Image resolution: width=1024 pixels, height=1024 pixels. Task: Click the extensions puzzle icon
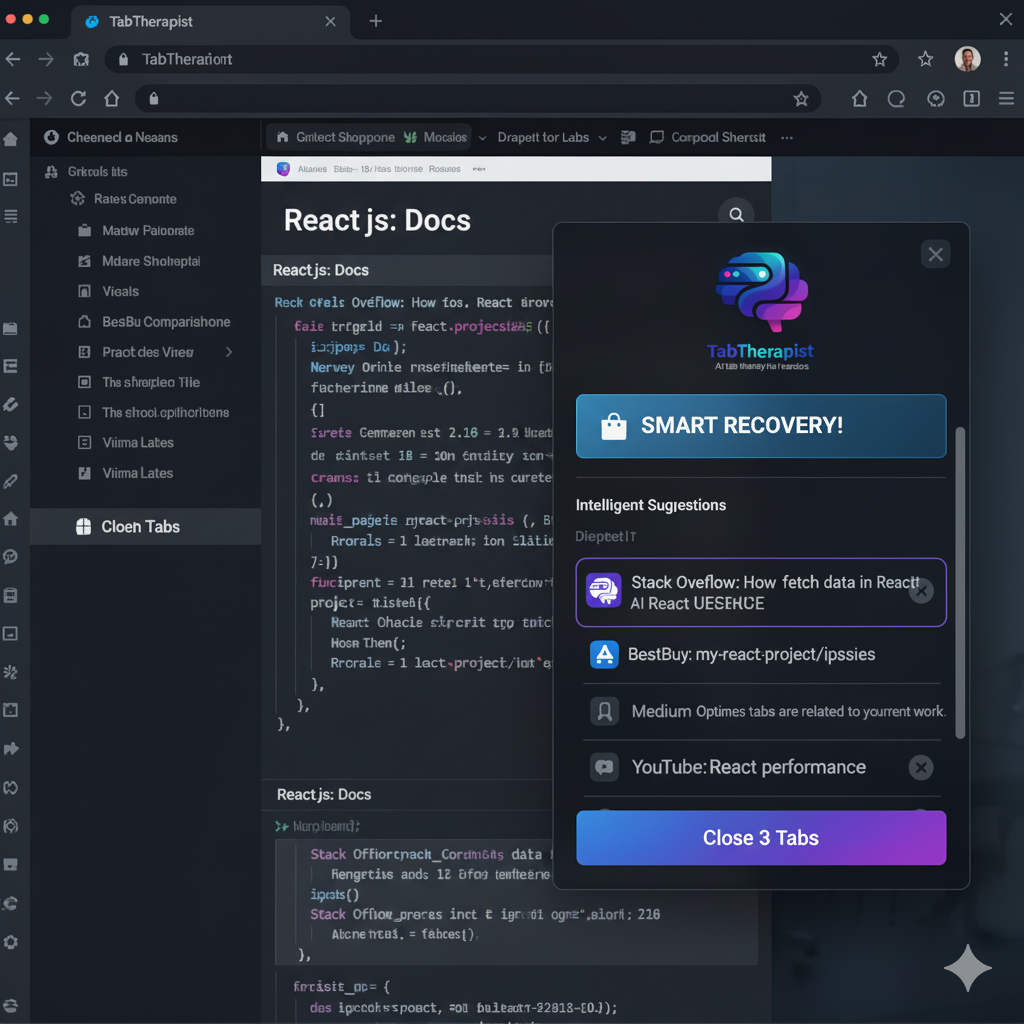pyautogui.click(x=81, y=59)
